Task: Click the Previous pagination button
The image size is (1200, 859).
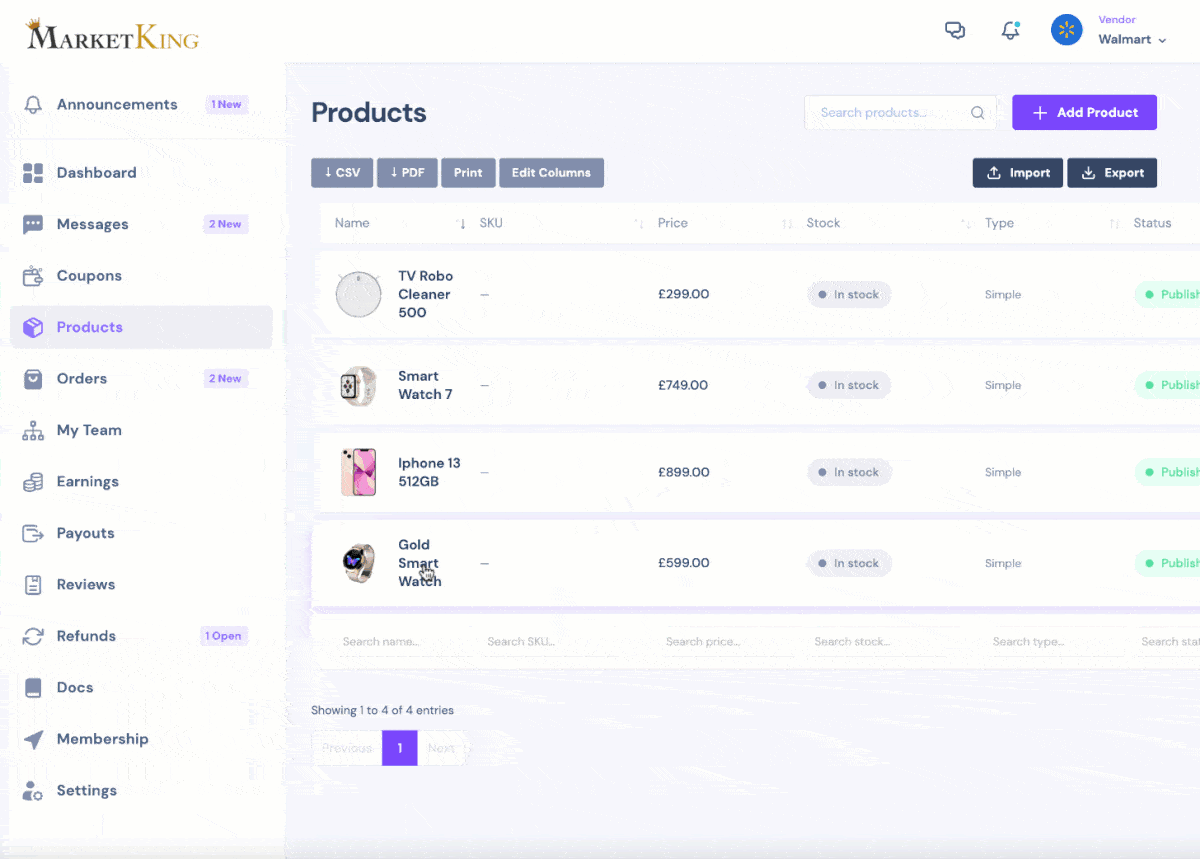Action: coord(347,748)
